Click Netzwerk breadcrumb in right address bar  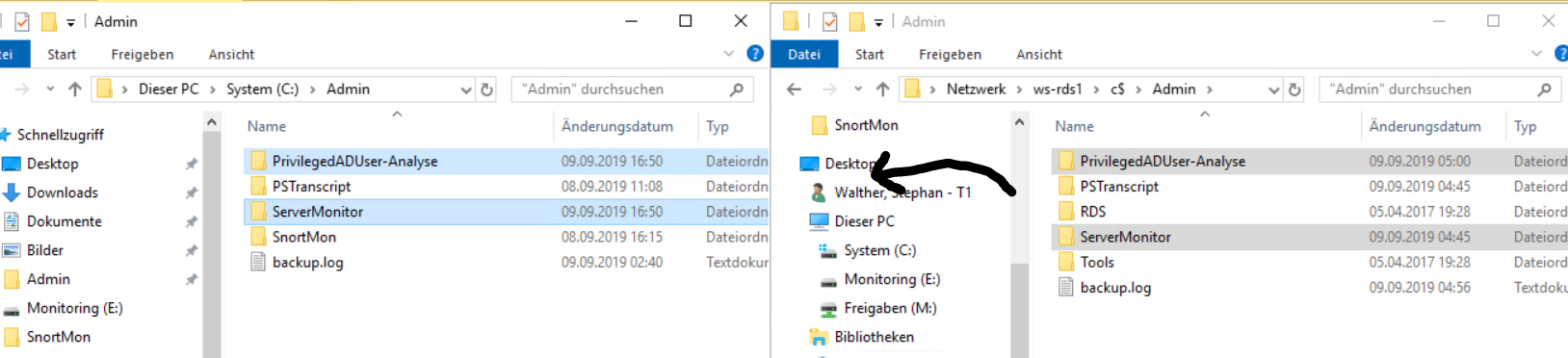976,89
